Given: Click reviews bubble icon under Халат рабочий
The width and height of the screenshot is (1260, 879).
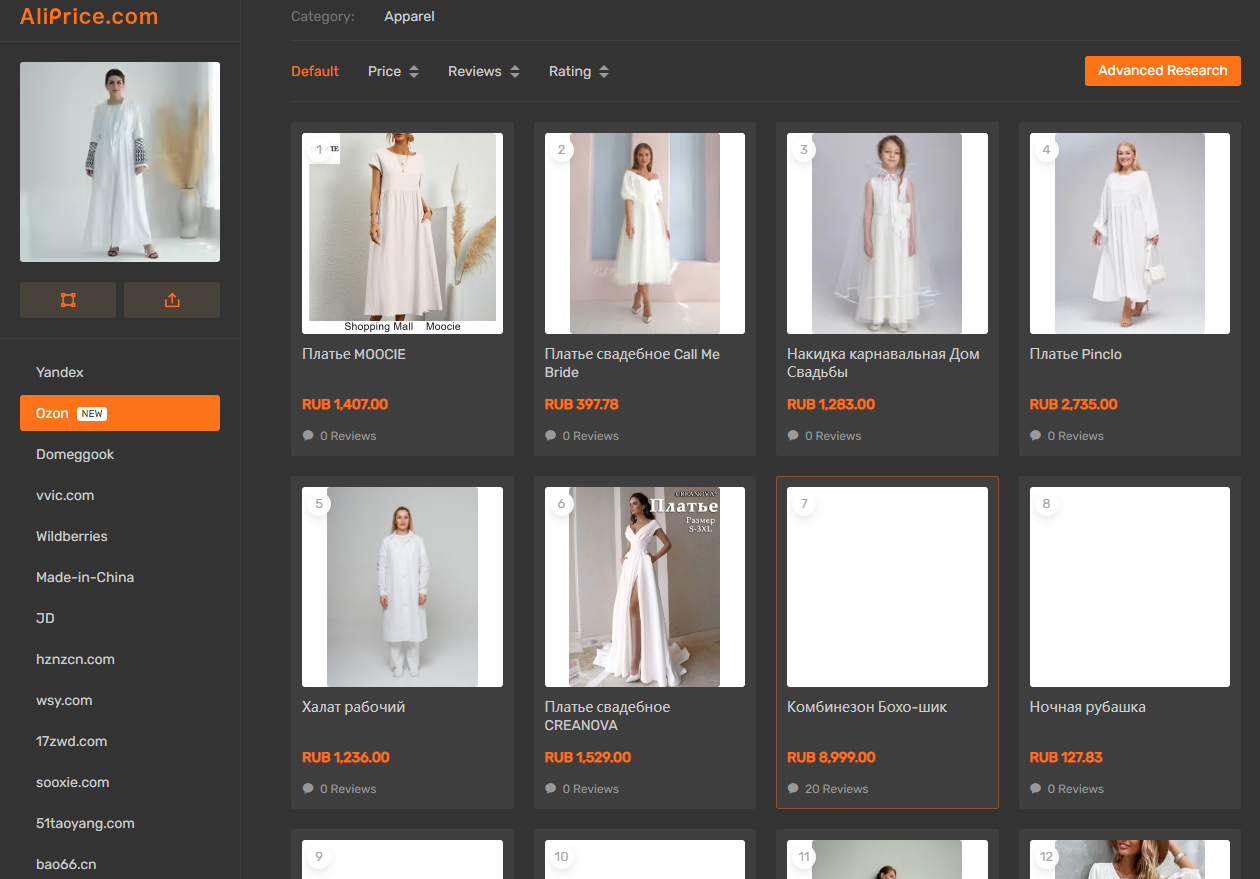Looking at the screenshot, I should click(308, 789).
